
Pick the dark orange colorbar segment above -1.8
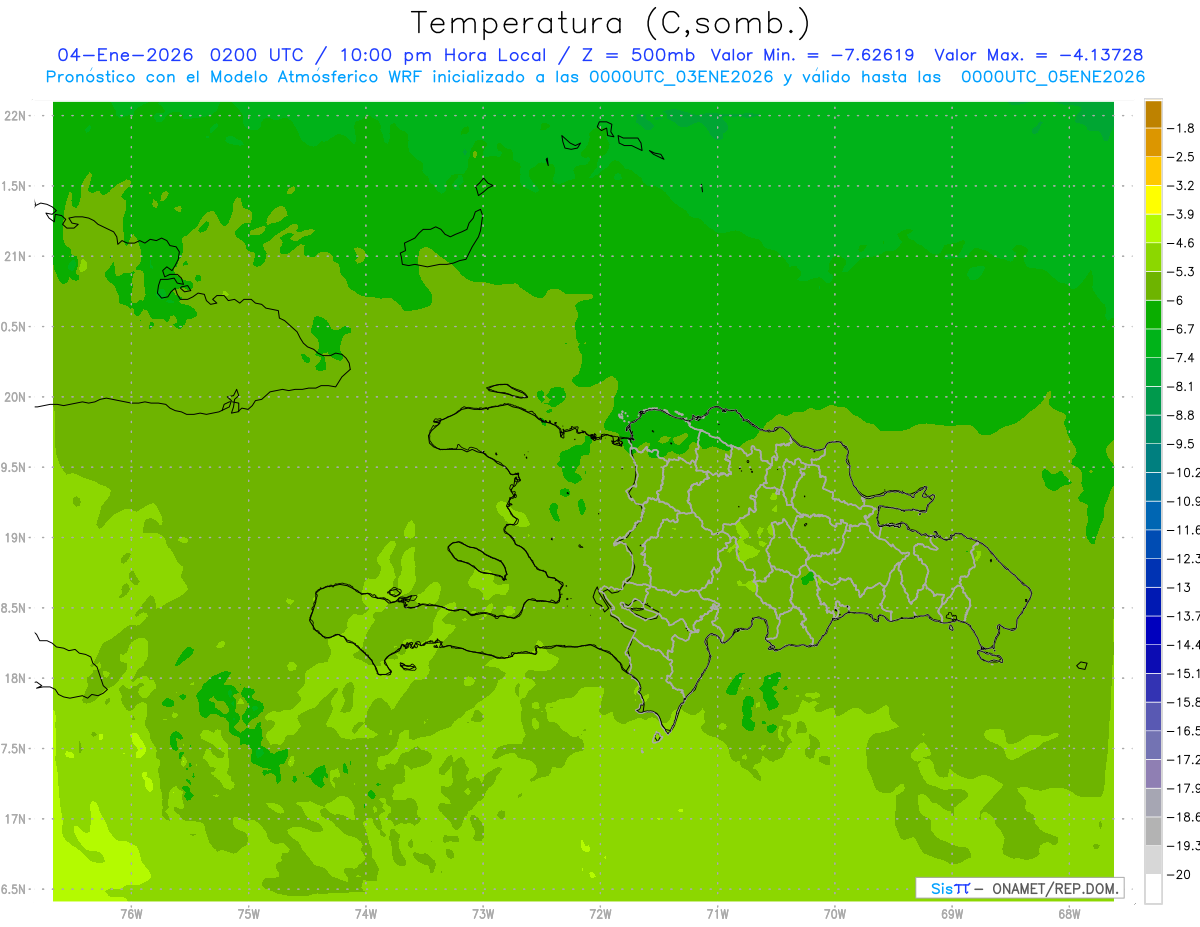click(x=1153, y=114)
